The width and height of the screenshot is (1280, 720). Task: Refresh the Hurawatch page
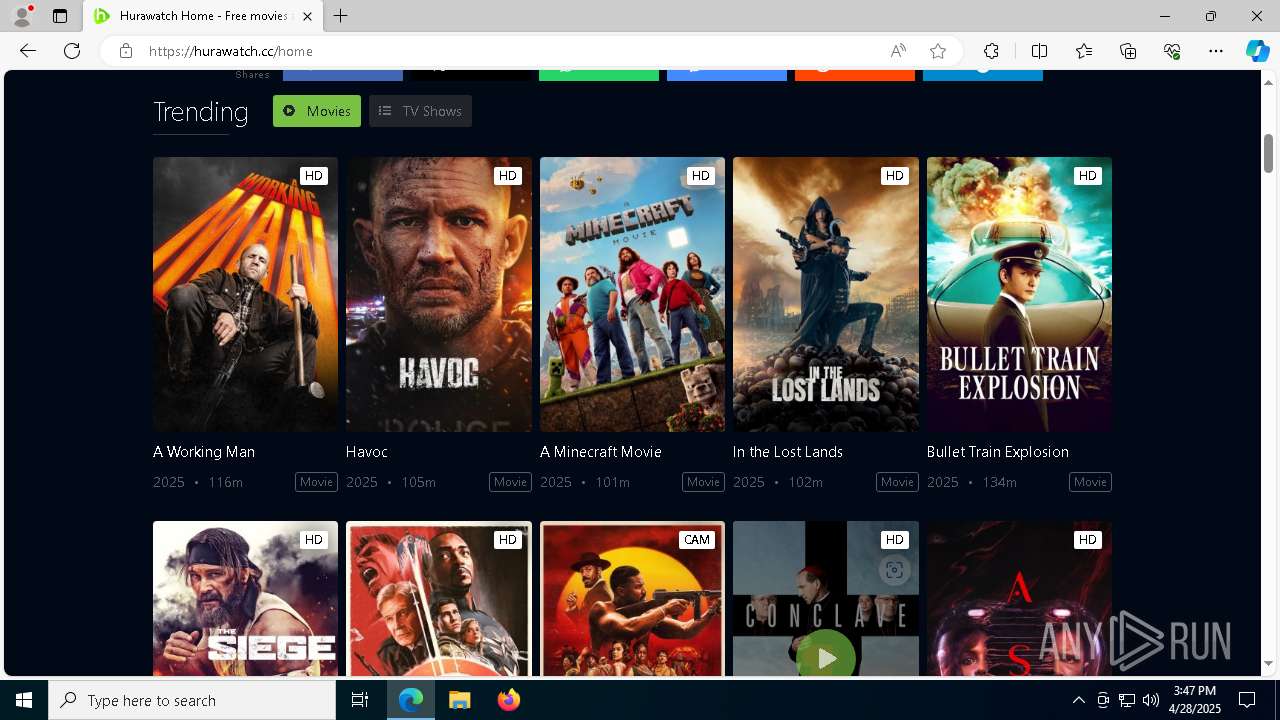coord(72,51)
